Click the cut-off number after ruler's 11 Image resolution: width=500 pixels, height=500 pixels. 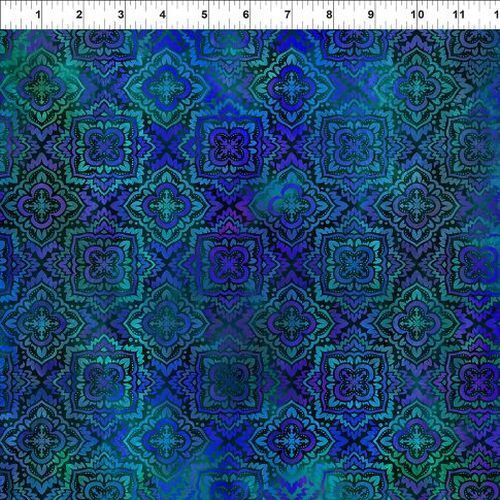tap(497, 14)
